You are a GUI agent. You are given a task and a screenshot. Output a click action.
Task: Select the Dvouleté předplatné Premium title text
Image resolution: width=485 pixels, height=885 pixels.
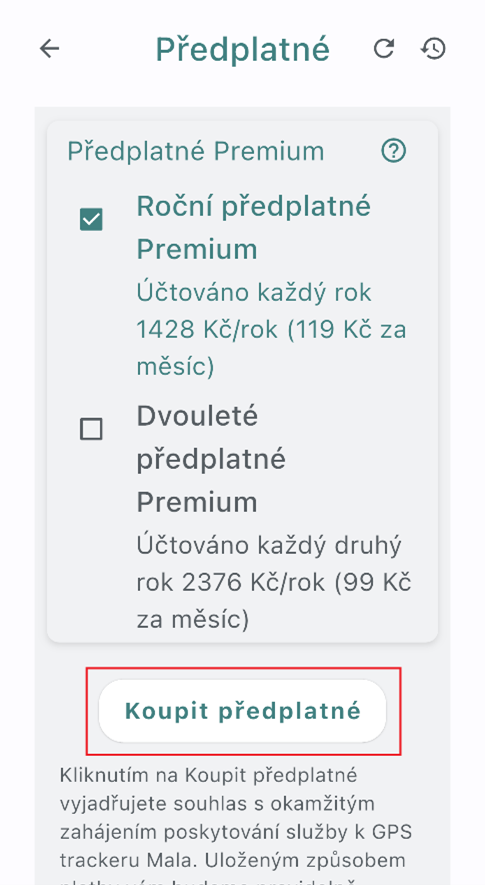coord(211,459)
